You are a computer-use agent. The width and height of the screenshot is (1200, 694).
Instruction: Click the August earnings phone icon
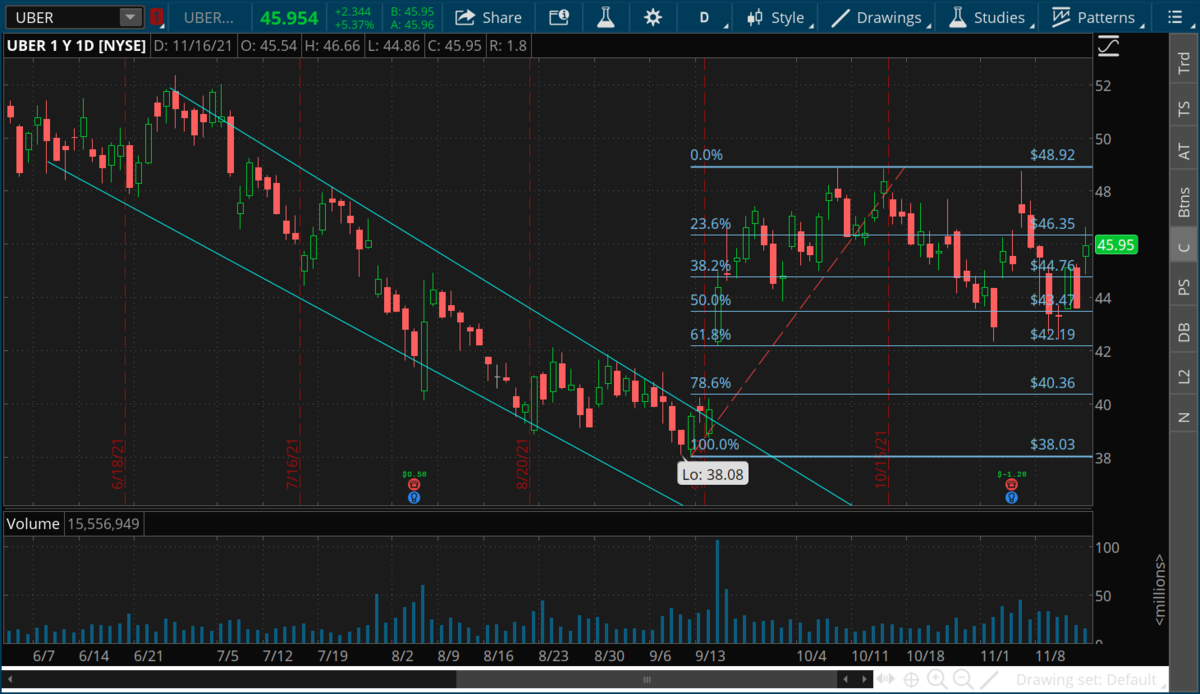(413, 485)
